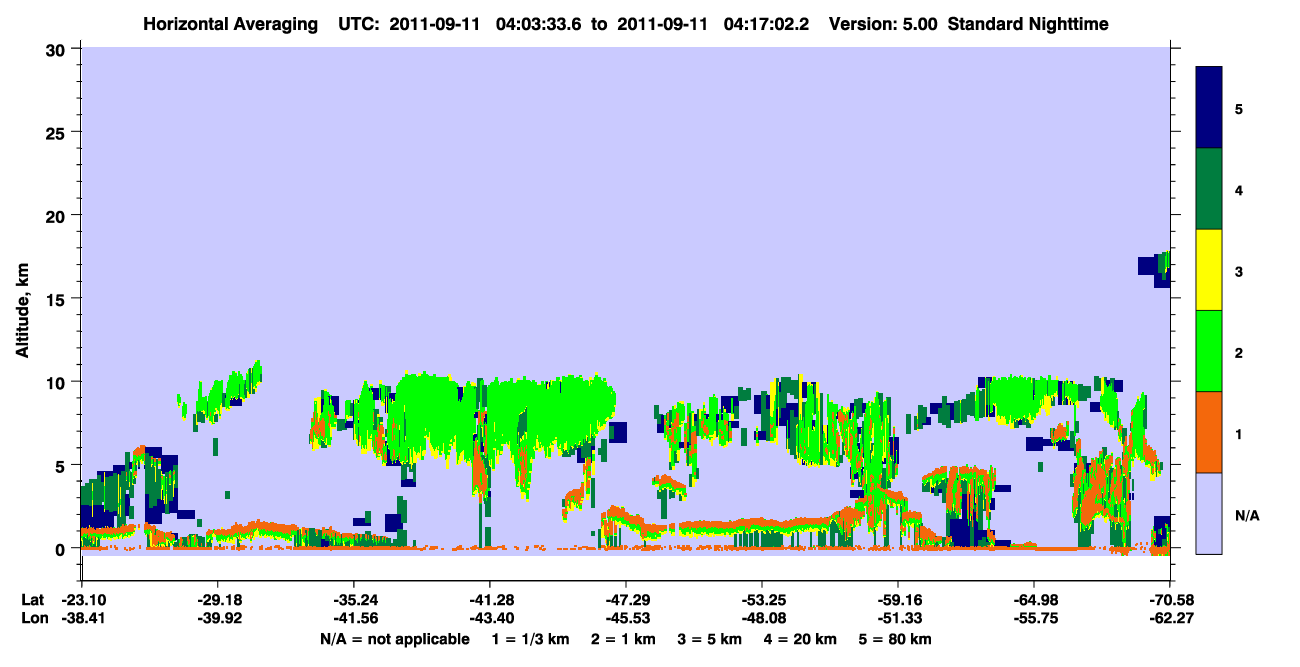Viewport: 1300px width, 667px height.
Task: Click the lavender N/A color bar segment
Action: click(x=1209, y=513)
